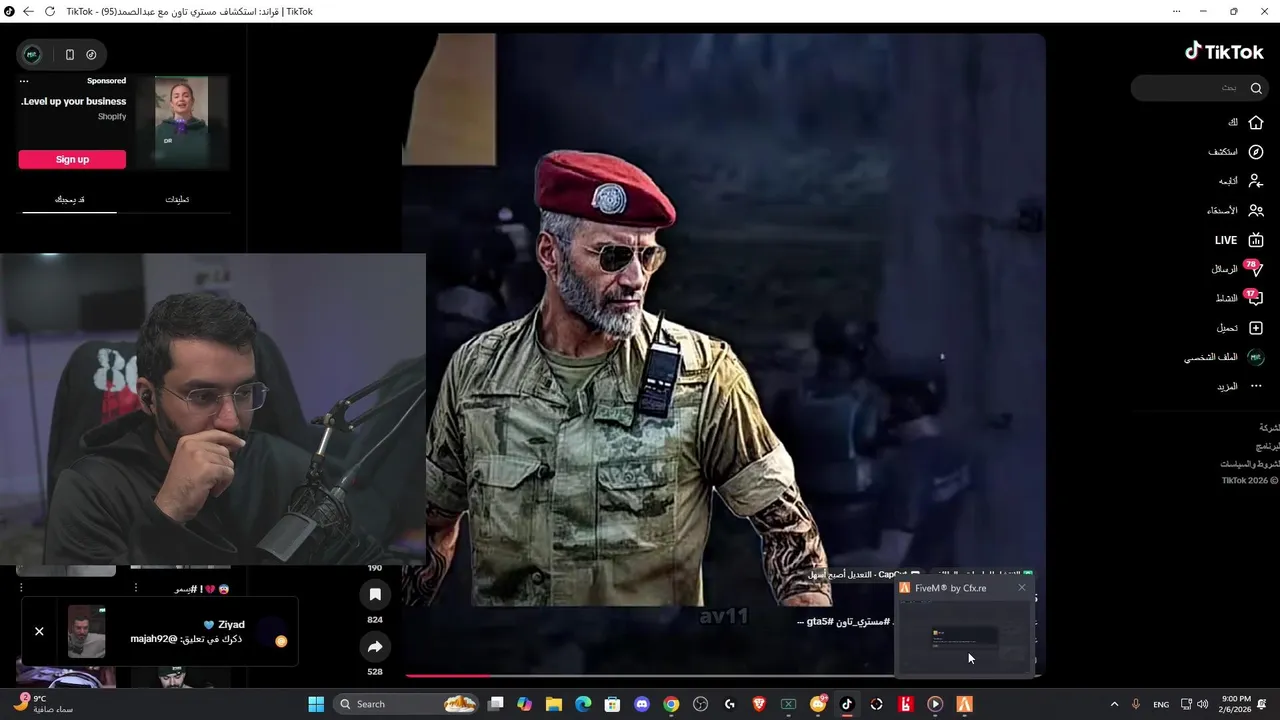Screen dimensions: 1280x720
Task: Open Activity (النشاط) with 17 badge
Action: 1256,298
